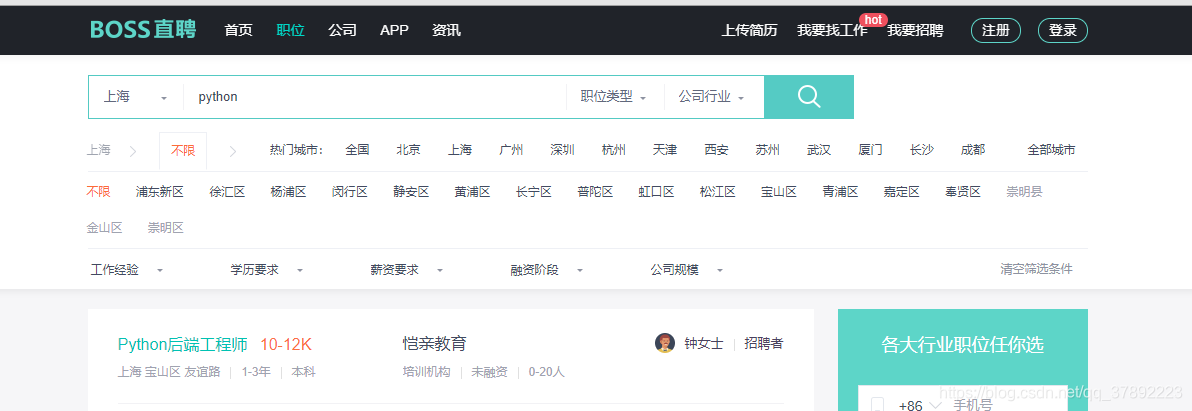The height and width of the screenshot is (411, 1192).
Task: Select hot city 厦门
Action: click(870, 150)
